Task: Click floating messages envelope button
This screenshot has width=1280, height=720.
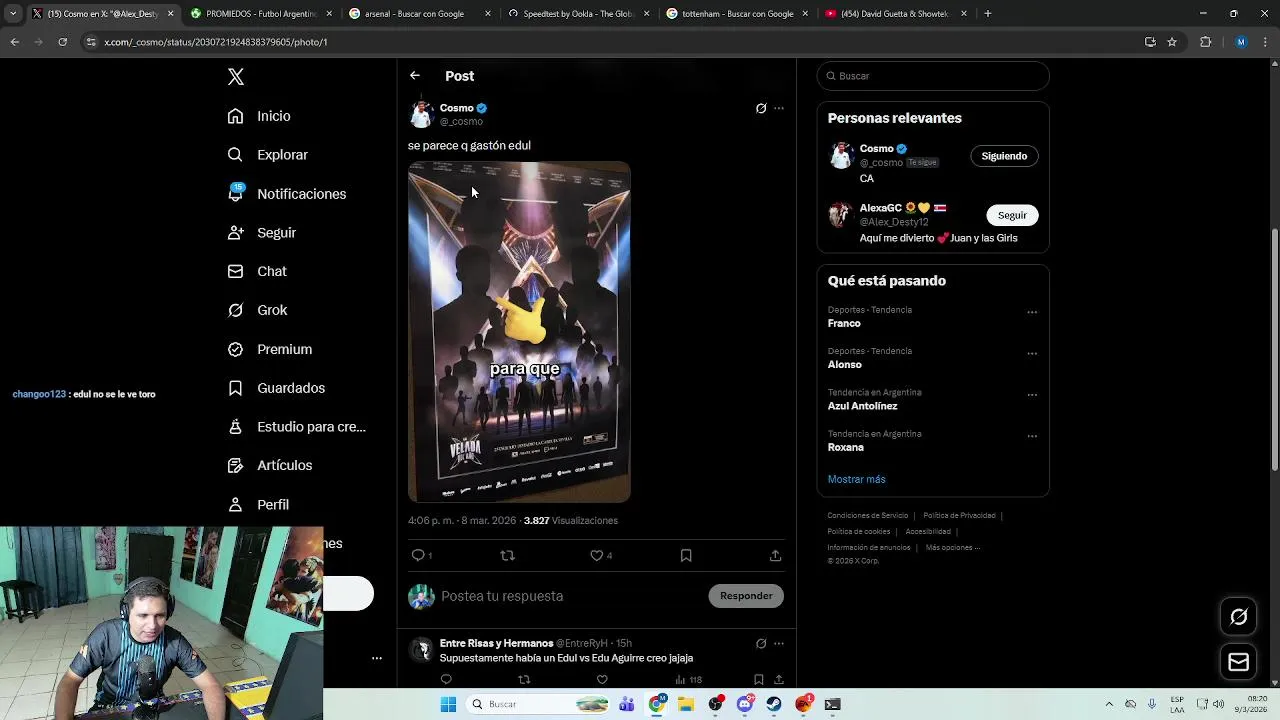Action: 1238,662
